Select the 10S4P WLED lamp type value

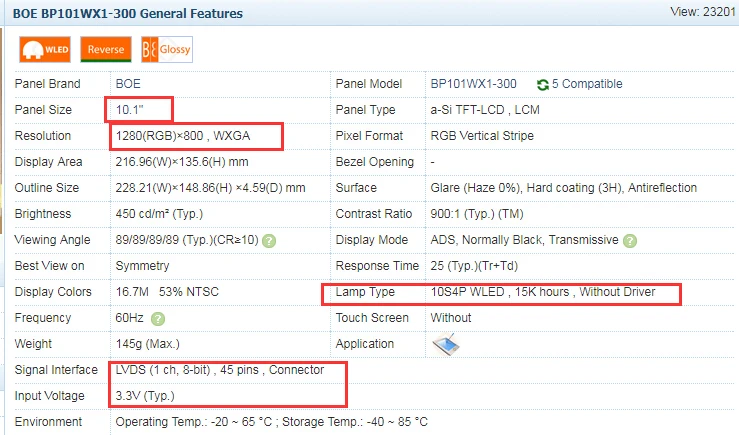[x=543, y=292]
